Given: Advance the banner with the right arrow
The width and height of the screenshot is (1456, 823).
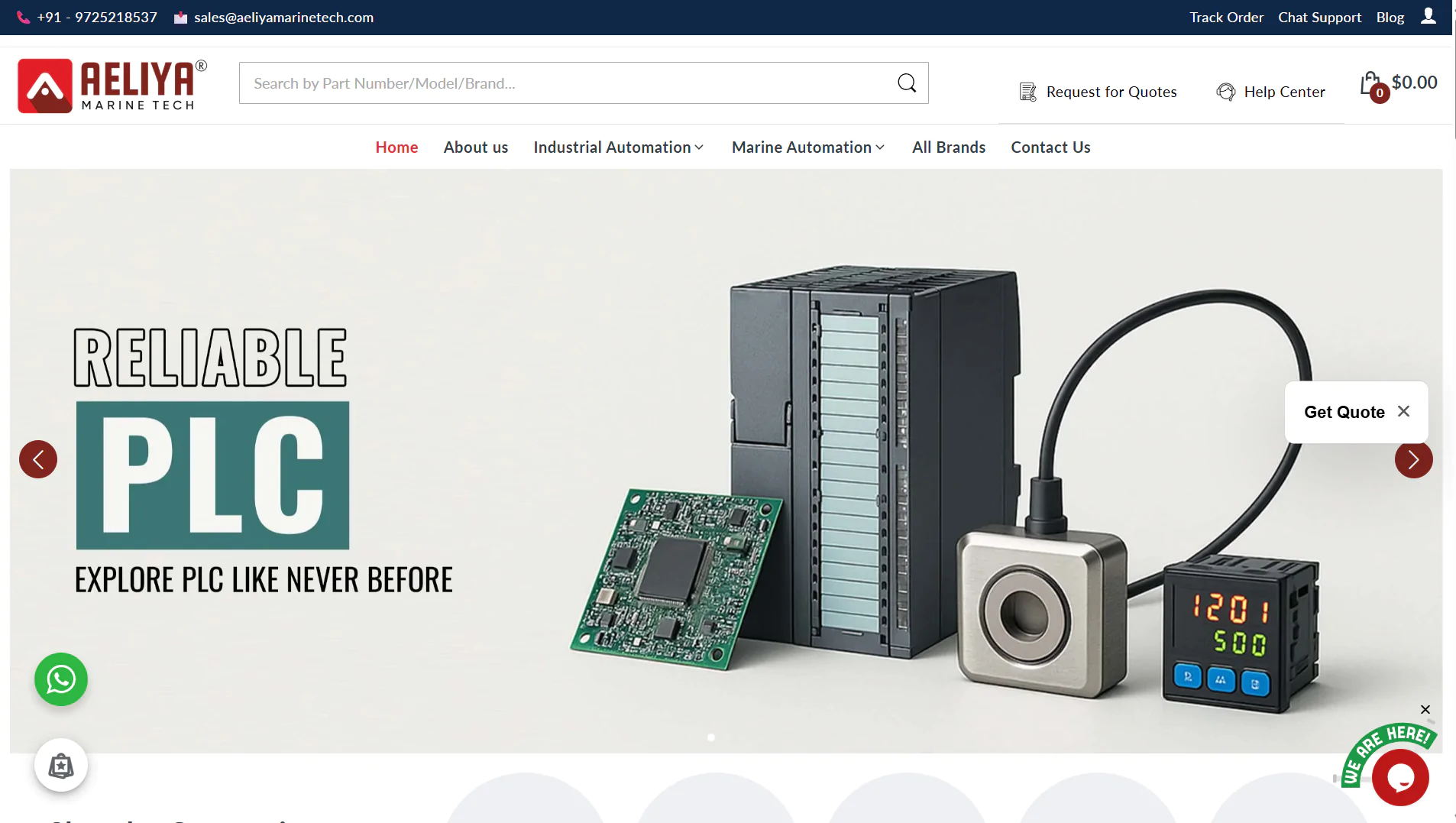Looking at the screenshot, I should pyautogui.click(x=1413, y=459).
